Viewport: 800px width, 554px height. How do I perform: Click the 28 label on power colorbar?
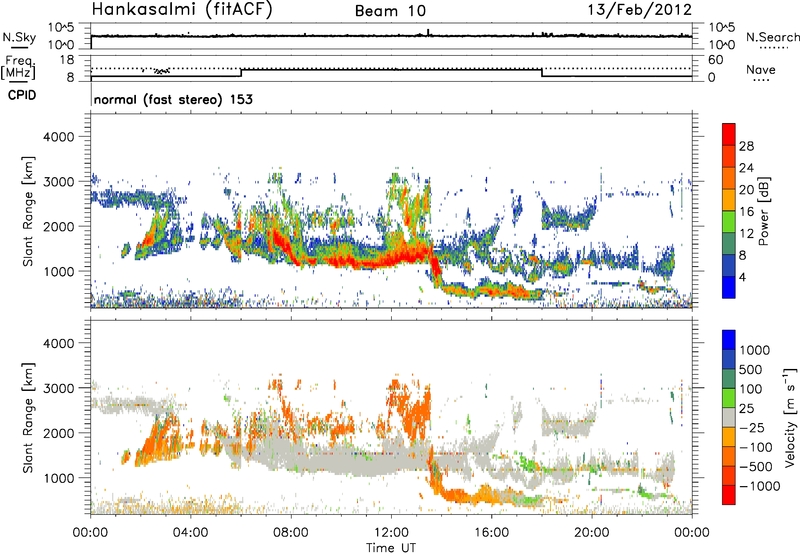click(746, 146)
